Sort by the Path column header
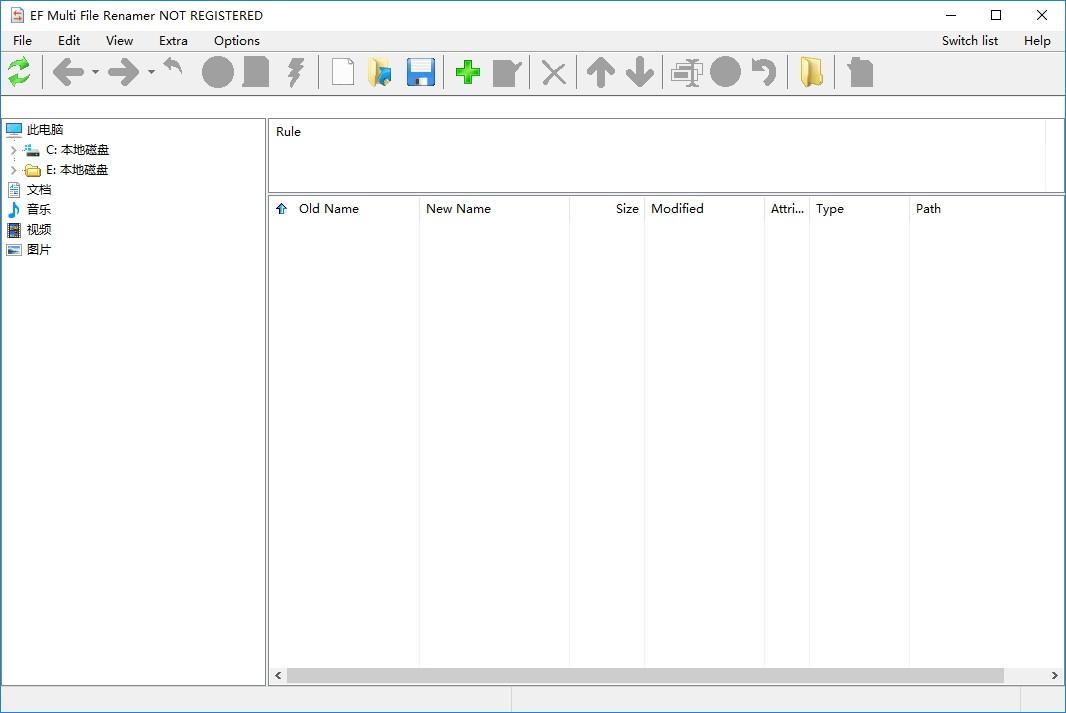1066x713 pixels. [986, 209]
